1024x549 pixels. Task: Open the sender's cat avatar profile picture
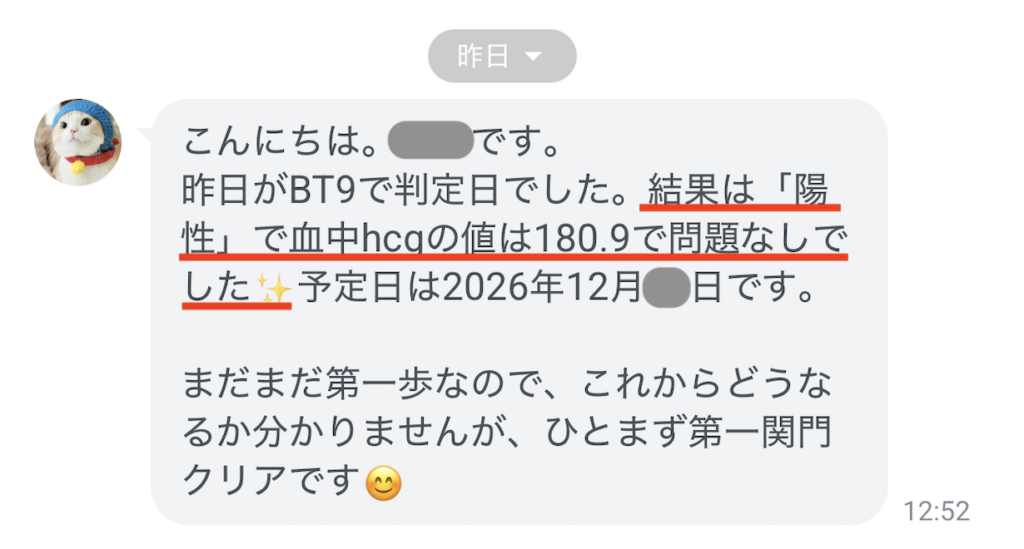coord(78,142)
